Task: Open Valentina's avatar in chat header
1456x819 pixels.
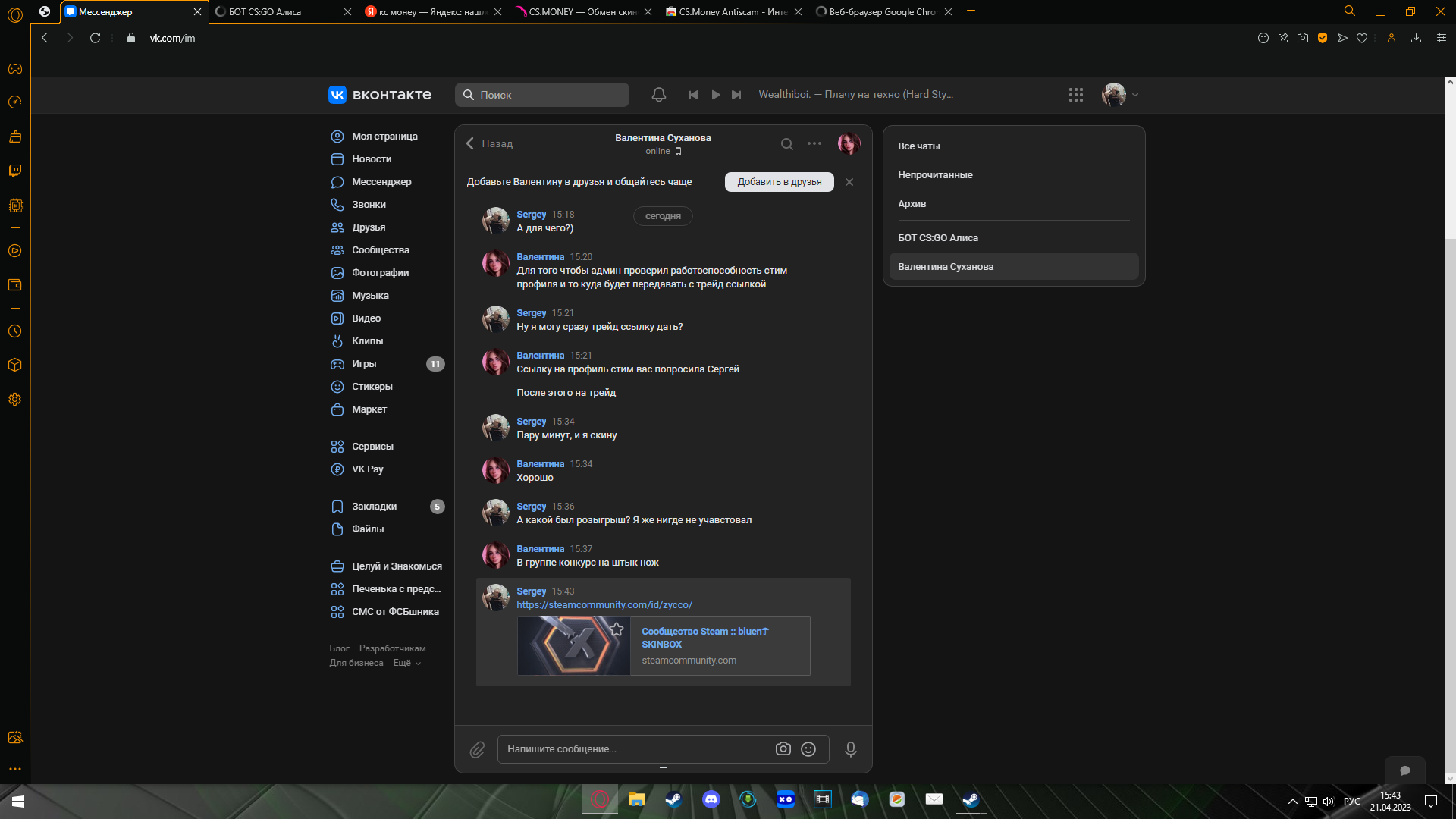Action: (x=849, y=143)
